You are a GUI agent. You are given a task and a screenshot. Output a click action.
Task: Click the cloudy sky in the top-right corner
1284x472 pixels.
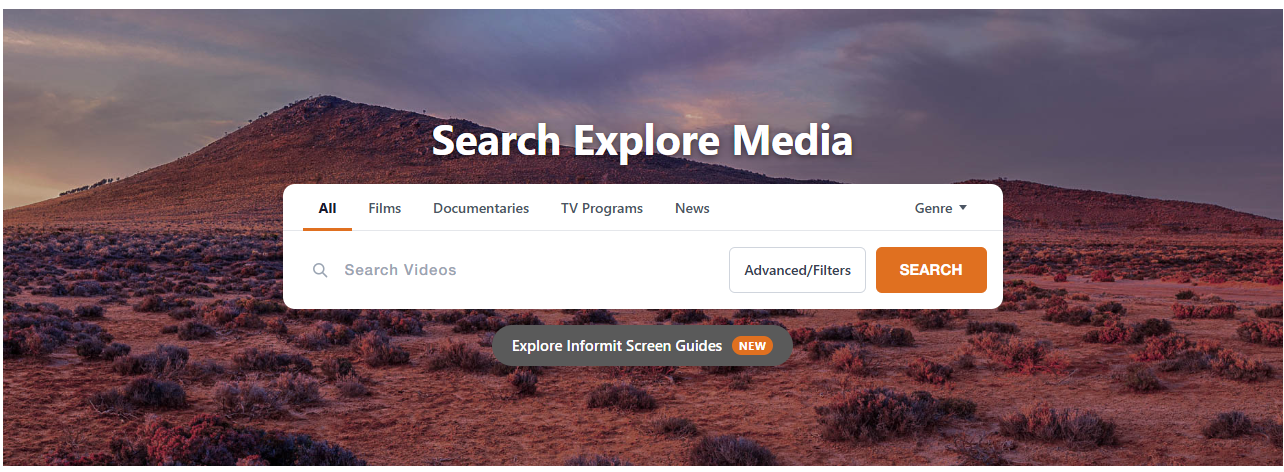(x=1180, y=50)
